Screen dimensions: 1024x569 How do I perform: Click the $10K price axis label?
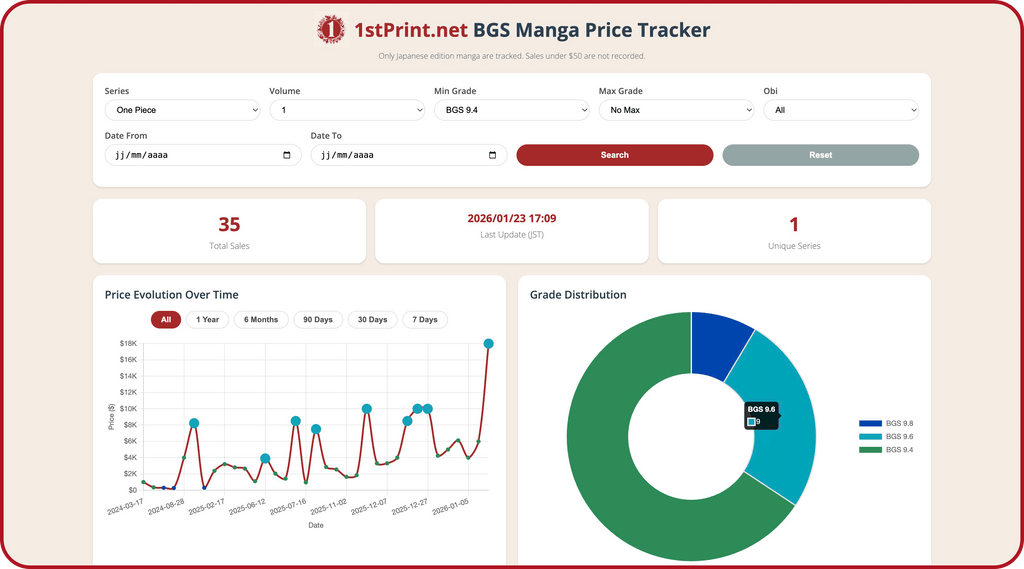(128, 409)
